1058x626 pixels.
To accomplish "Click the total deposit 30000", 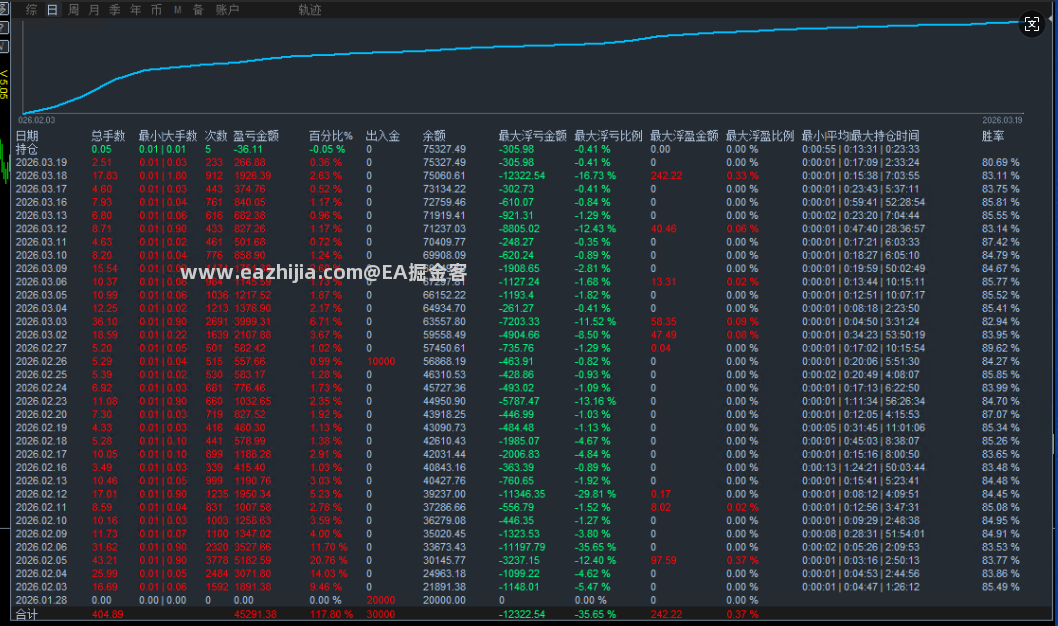I will point(381,615).
